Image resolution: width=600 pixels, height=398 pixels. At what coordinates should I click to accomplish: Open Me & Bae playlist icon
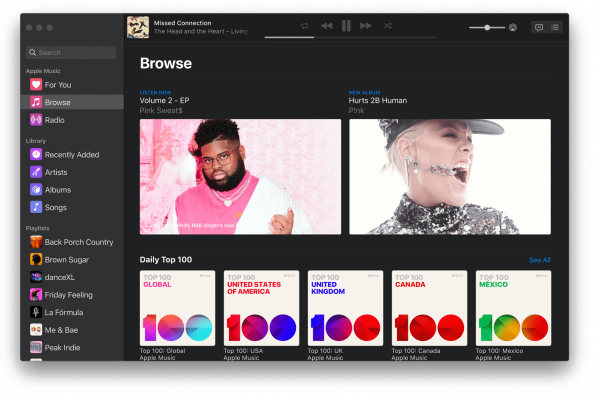point(36,330)
